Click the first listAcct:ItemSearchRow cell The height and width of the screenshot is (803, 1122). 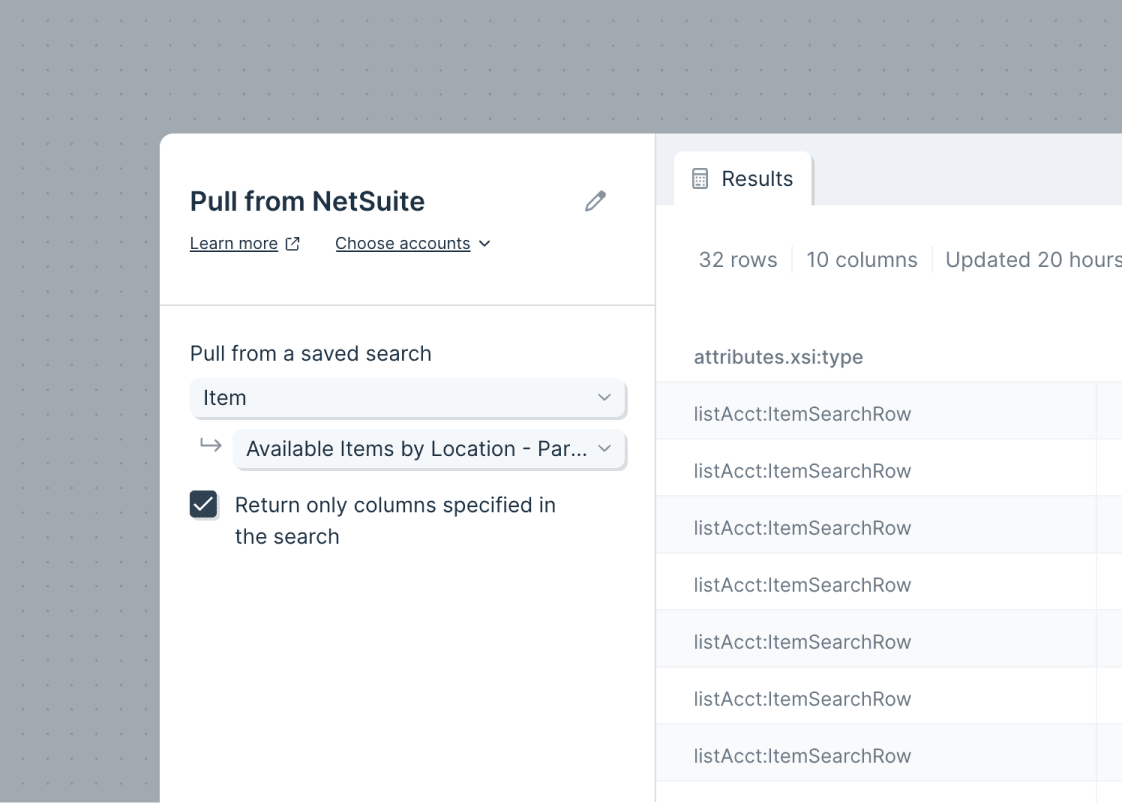coord(802,414)
